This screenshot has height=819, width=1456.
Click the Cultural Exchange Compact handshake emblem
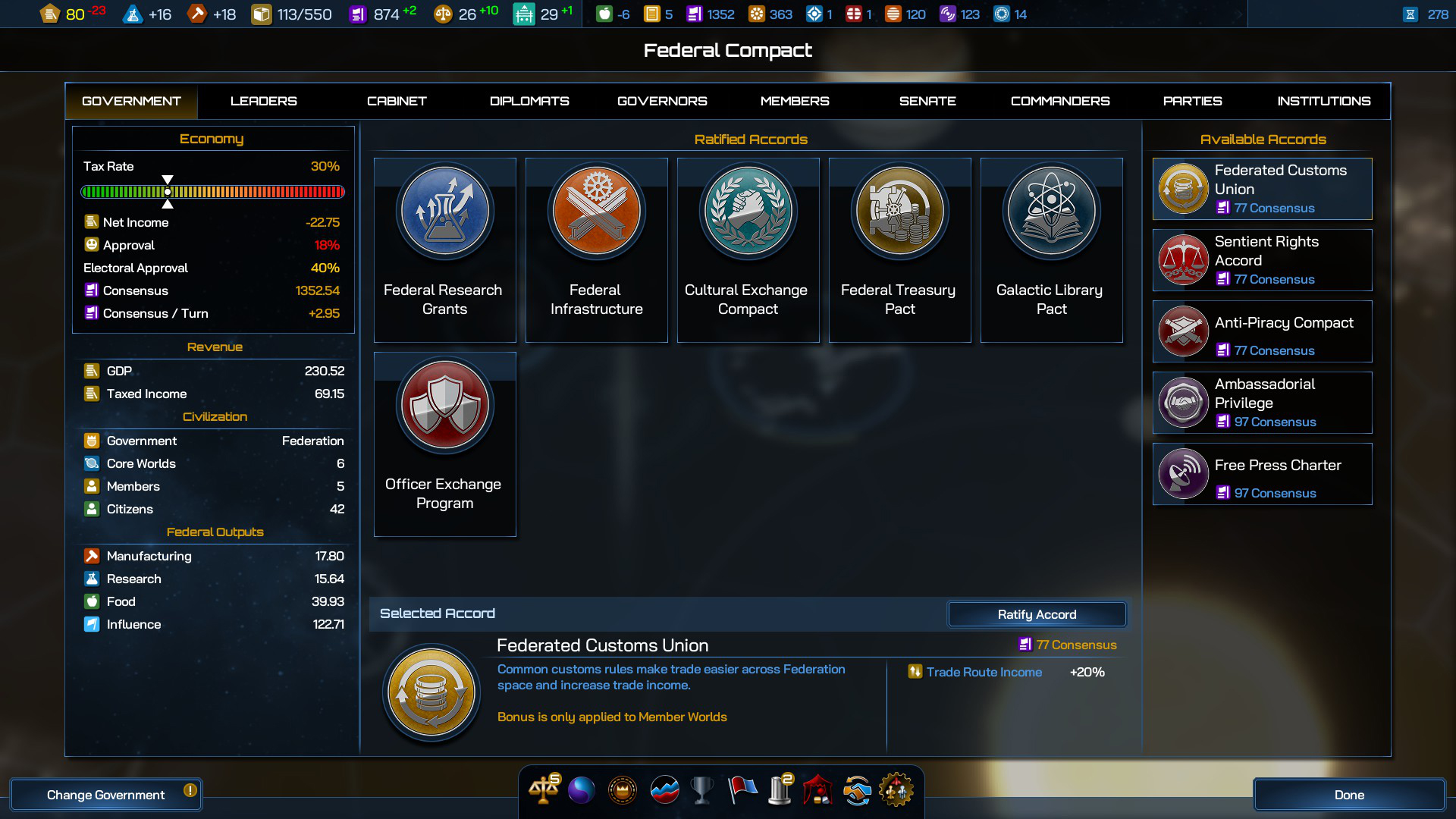[748, 211]
